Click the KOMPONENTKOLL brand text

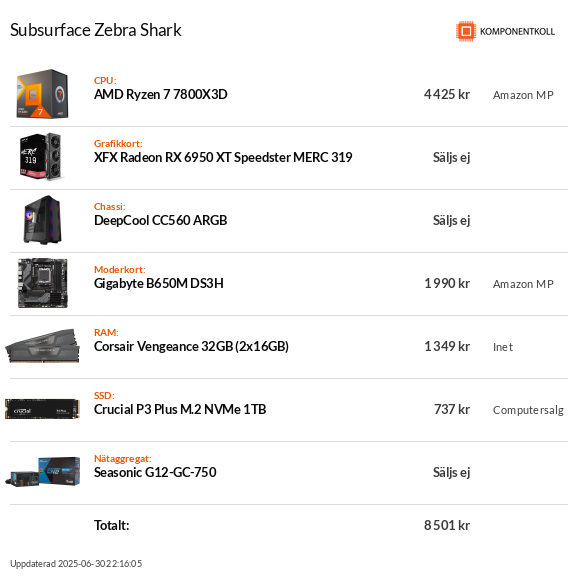tap(517, 32)
